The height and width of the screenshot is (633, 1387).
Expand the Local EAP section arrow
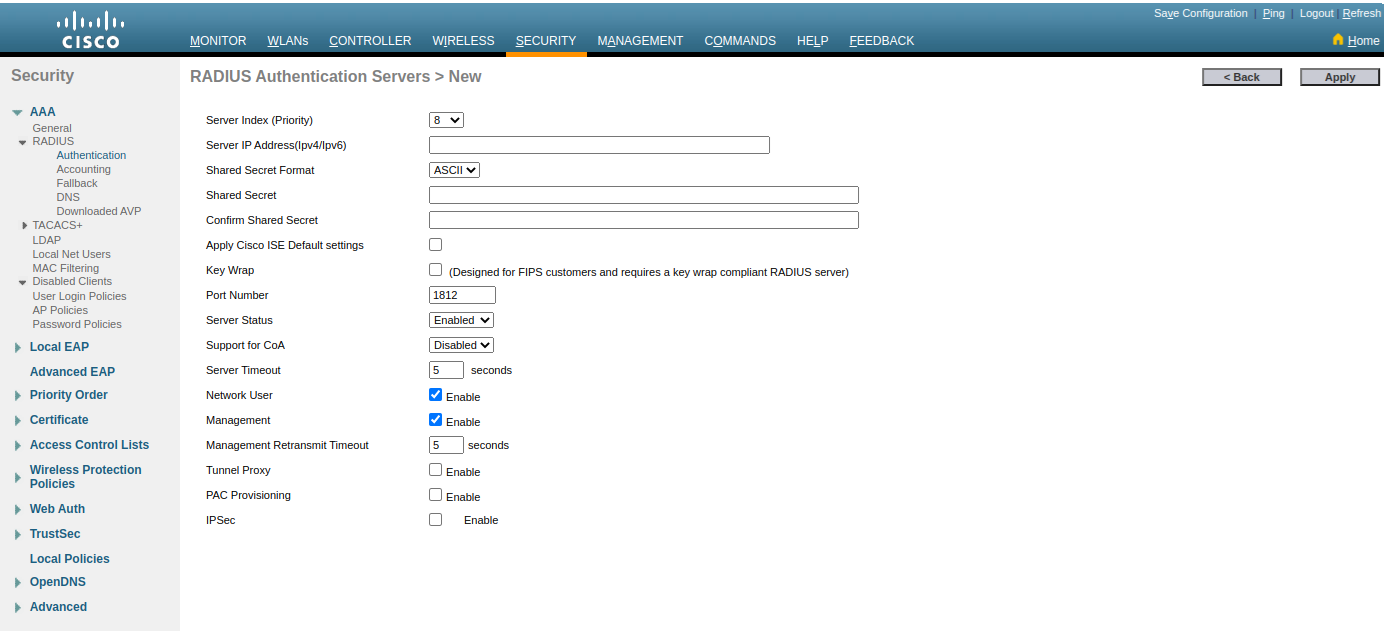(x=18, y=348)
